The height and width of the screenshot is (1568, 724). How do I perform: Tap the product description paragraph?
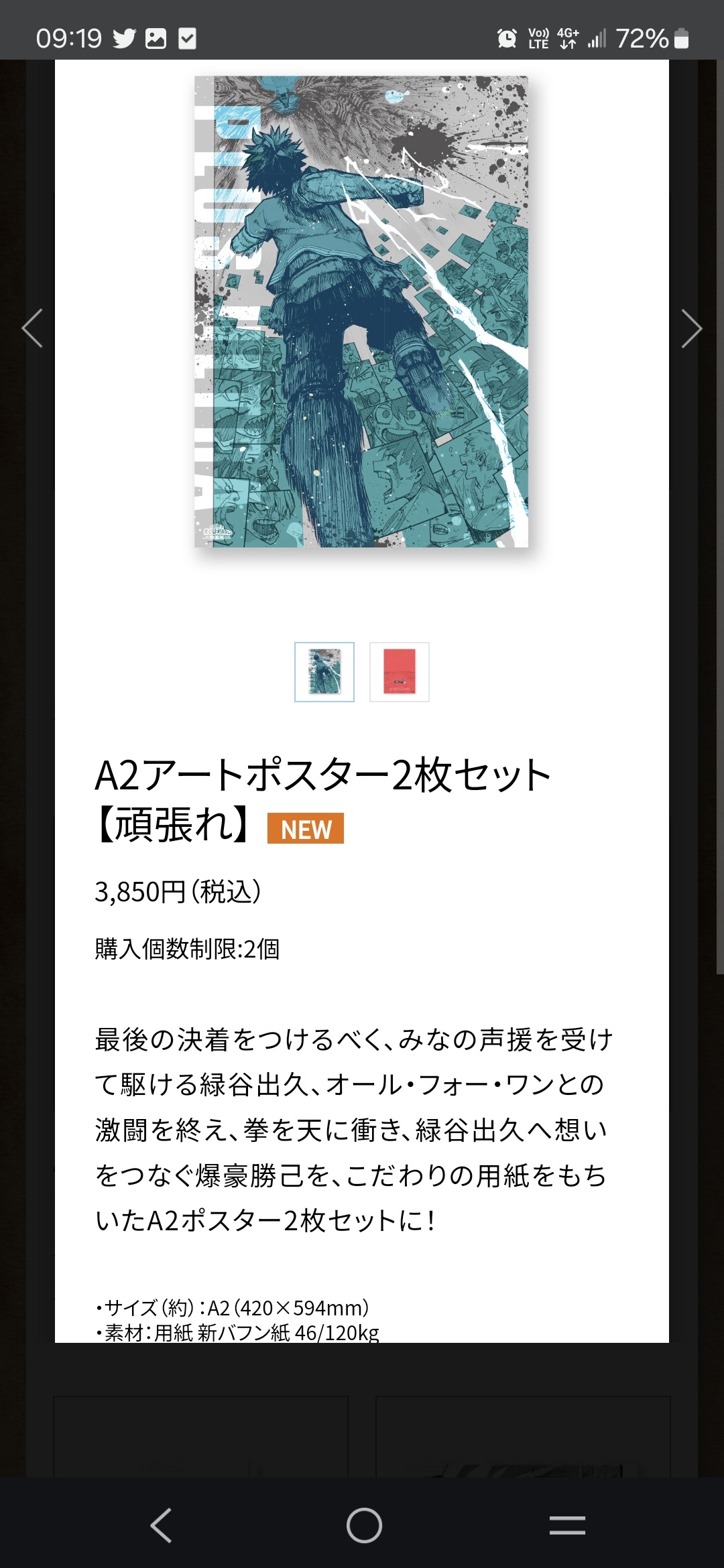coord(353,1130)
